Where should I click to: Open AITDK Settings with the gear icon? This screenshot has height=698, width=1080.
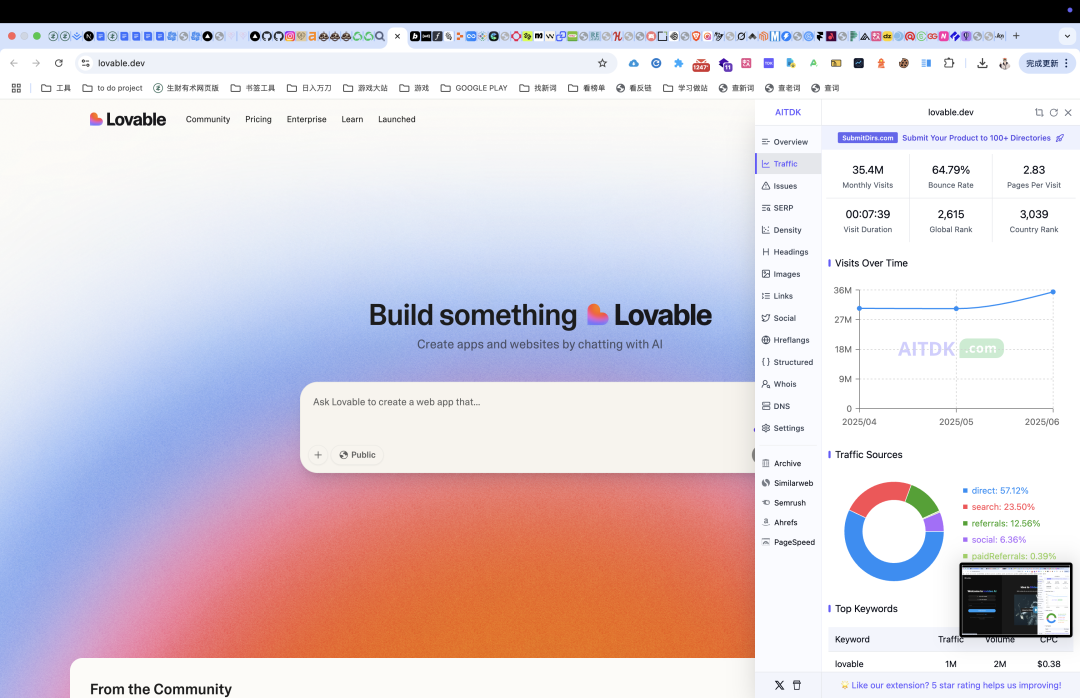(782, 429)
